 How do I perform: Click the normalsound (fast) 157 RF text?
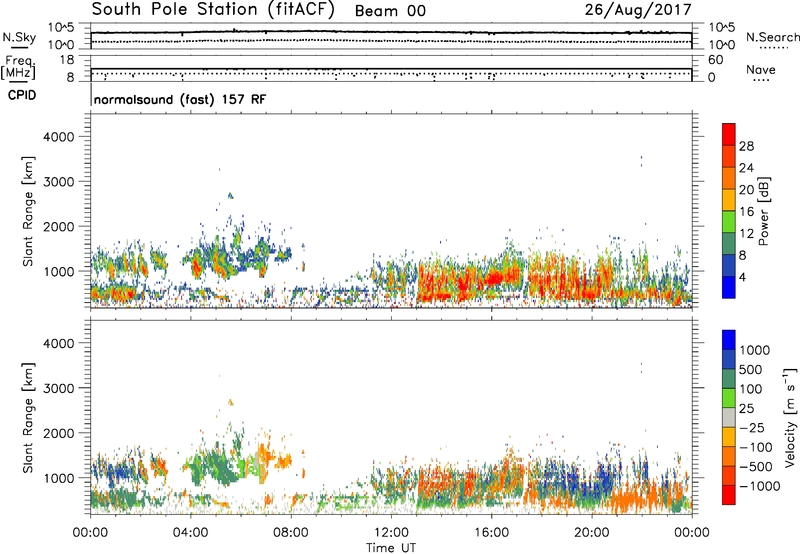click(180, 99)
